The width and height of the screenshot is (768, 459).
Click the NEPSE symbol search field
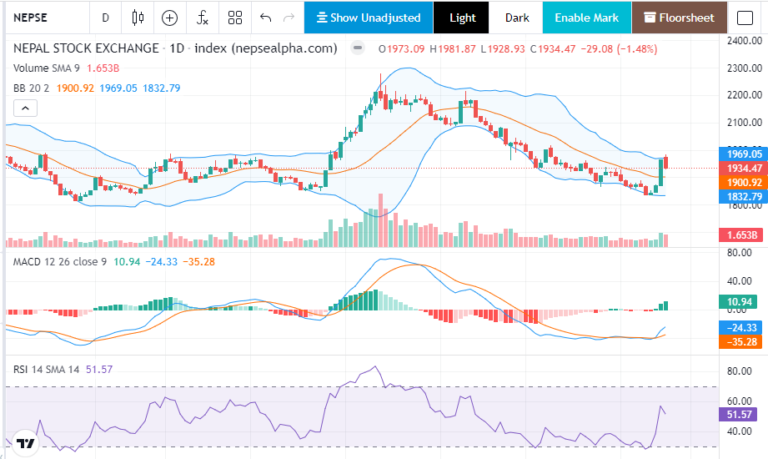(x=40, y=18)
